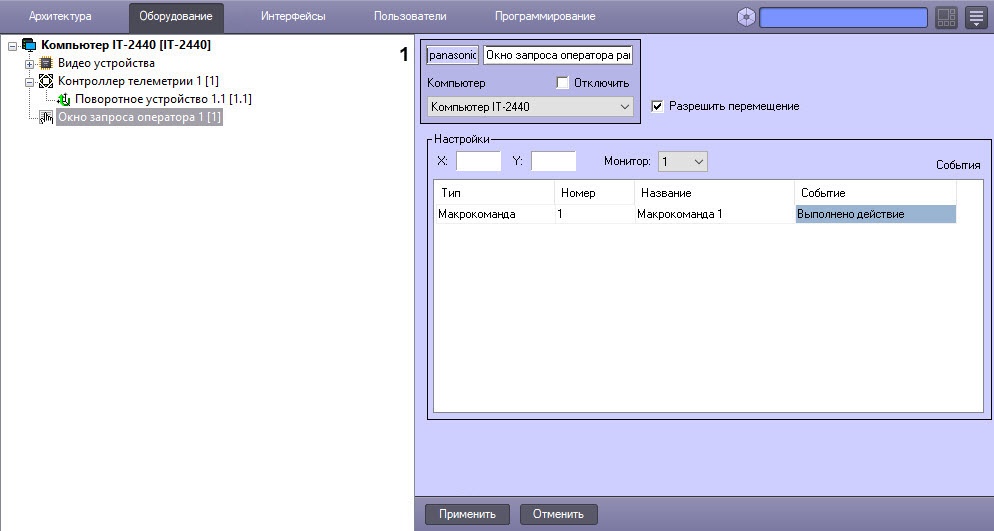The image size is (994, 531).
Task: Click the hexagon icon beside the search bar
Action: click(746, 17)
